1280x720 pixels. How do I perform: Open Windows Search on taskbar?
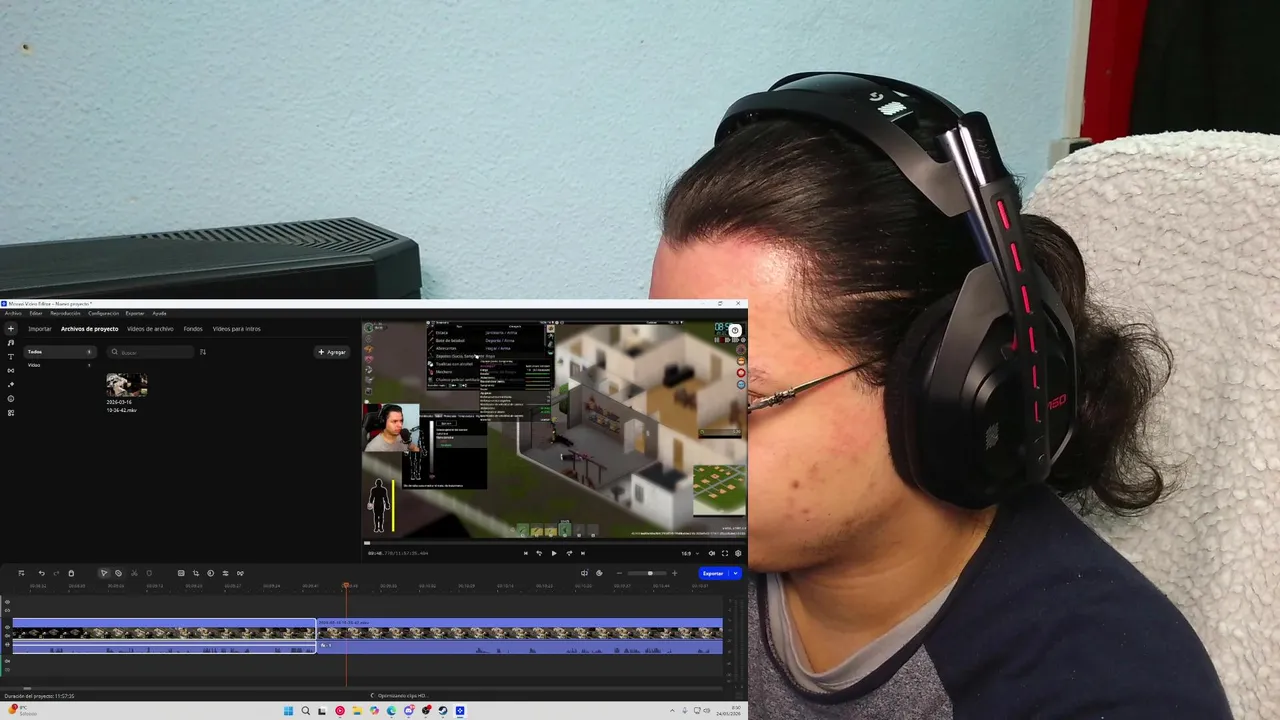click(305, 711)
